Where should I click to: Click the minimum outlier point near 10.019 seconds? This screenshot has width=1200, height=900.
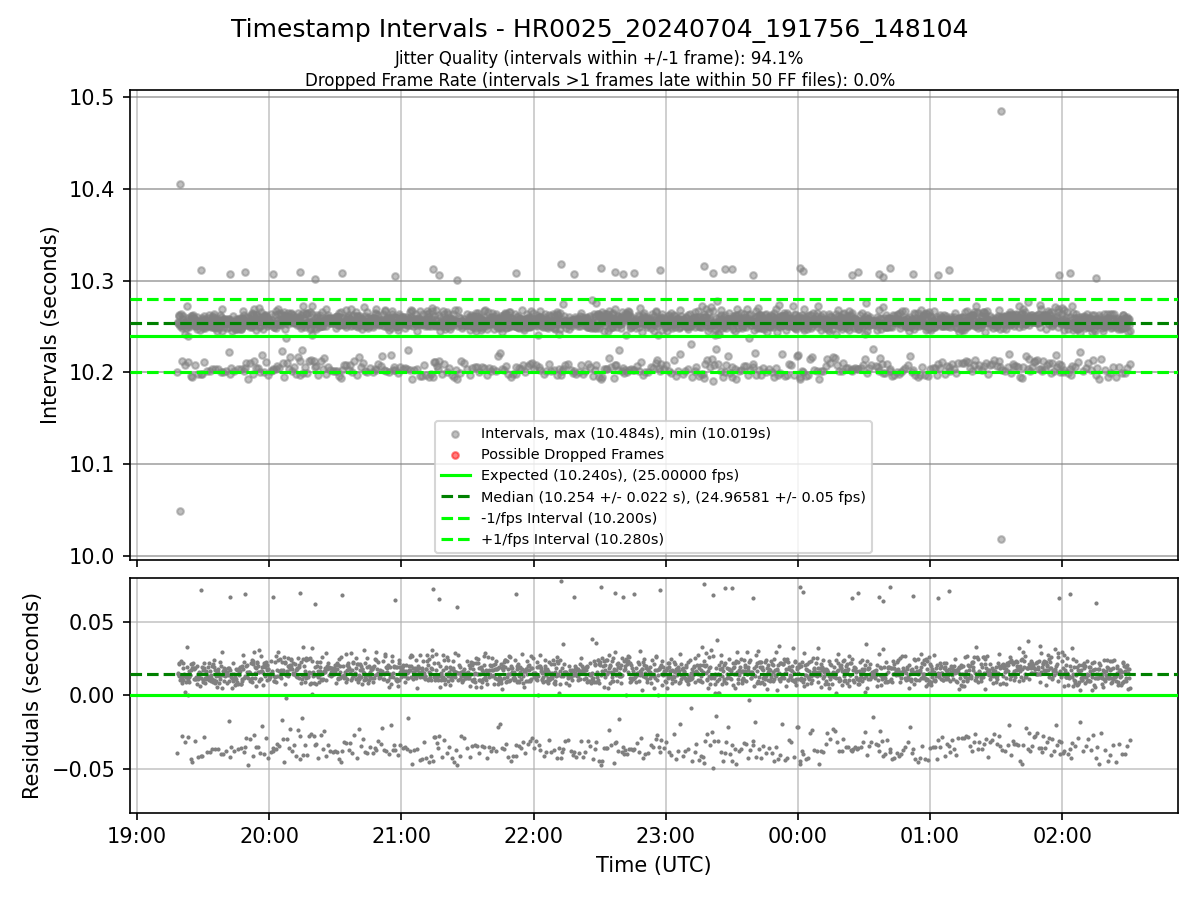[1001, 539]
